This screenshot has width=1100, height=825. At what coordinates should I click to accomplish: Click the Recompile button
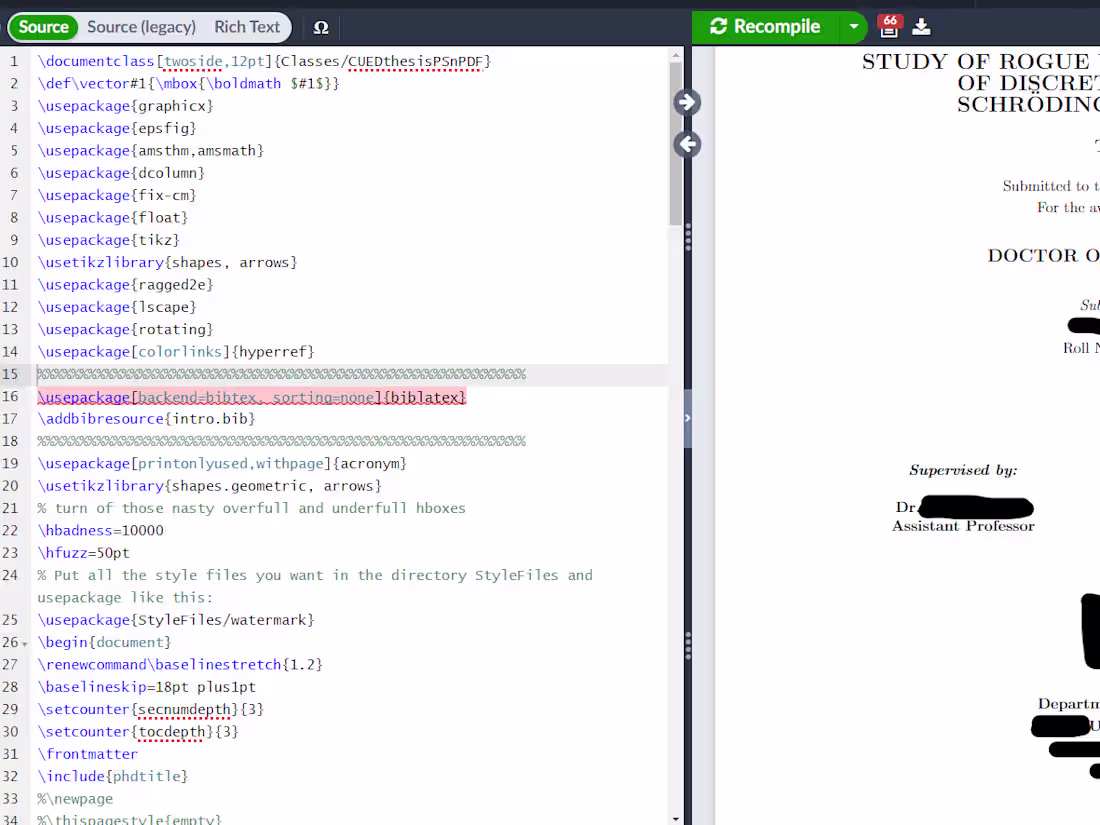[766, 27]
